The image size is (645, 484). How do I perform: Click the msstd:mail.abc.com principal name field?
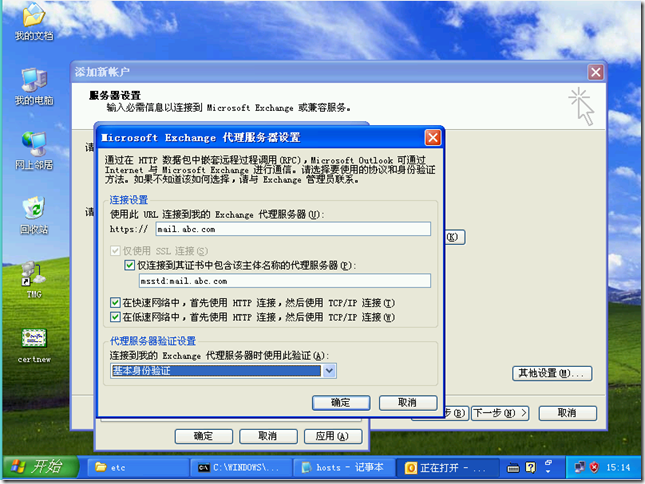pos(285,281)
